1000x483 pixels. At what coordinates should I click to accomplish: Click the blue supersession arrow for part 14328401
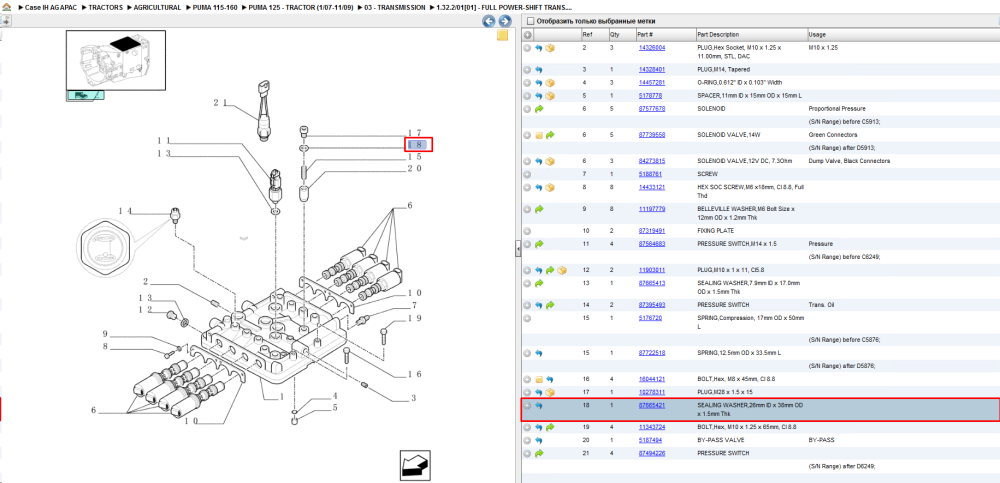click(x=538, y=70)
